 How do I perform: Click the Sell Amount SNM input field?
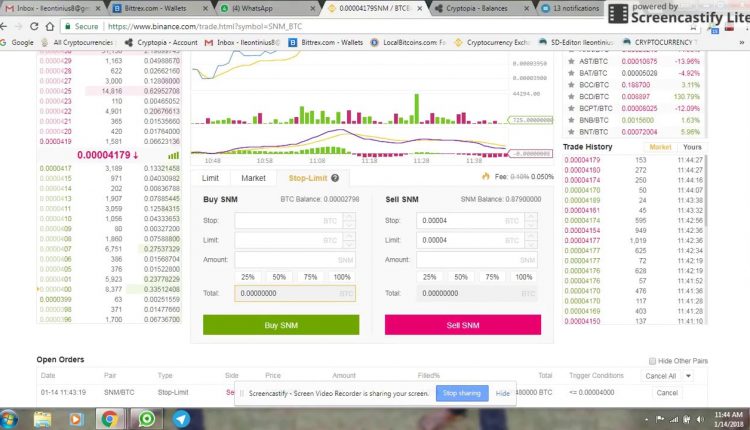click(477, 260)
